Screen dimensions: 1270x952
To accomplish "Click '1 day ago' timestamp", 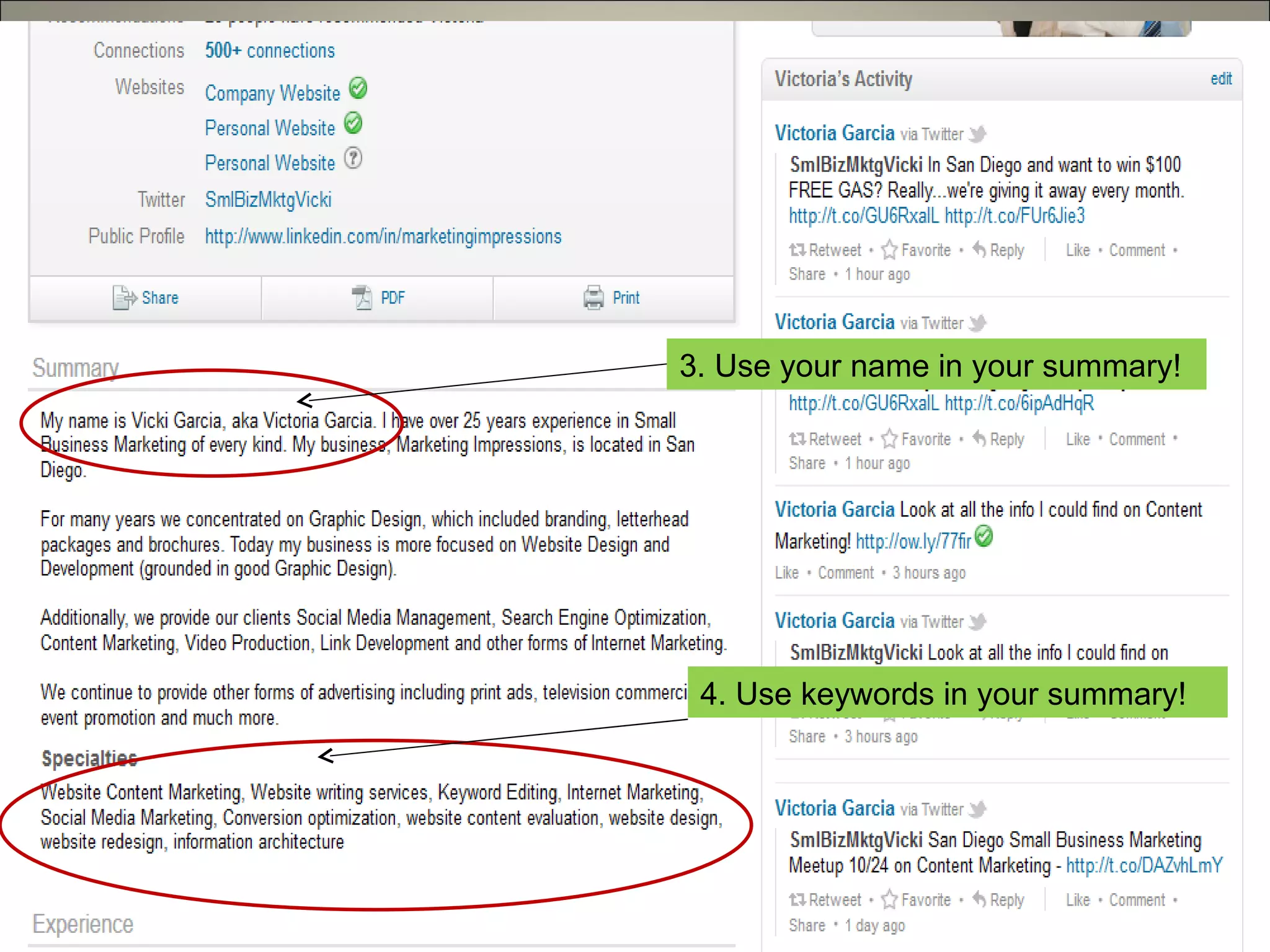I will pyautogui.click(x=874, y=925).
